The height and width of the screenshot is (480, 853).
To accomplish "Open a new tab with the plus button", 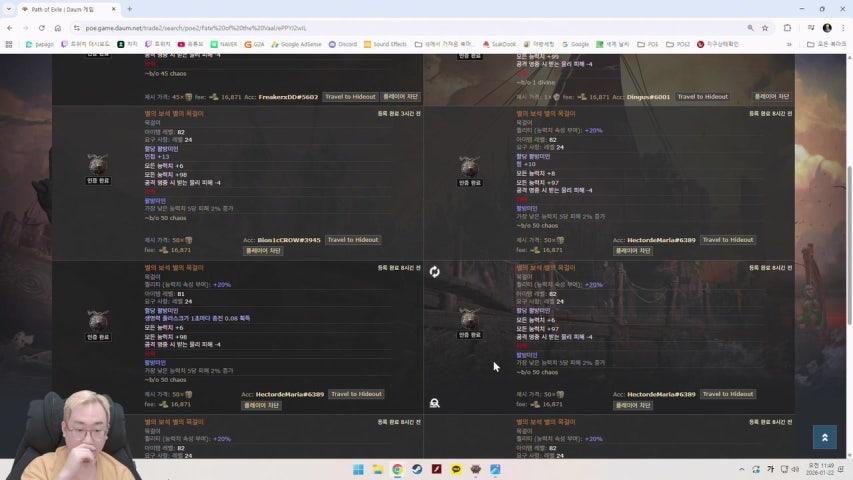I will tap(129, 9).
